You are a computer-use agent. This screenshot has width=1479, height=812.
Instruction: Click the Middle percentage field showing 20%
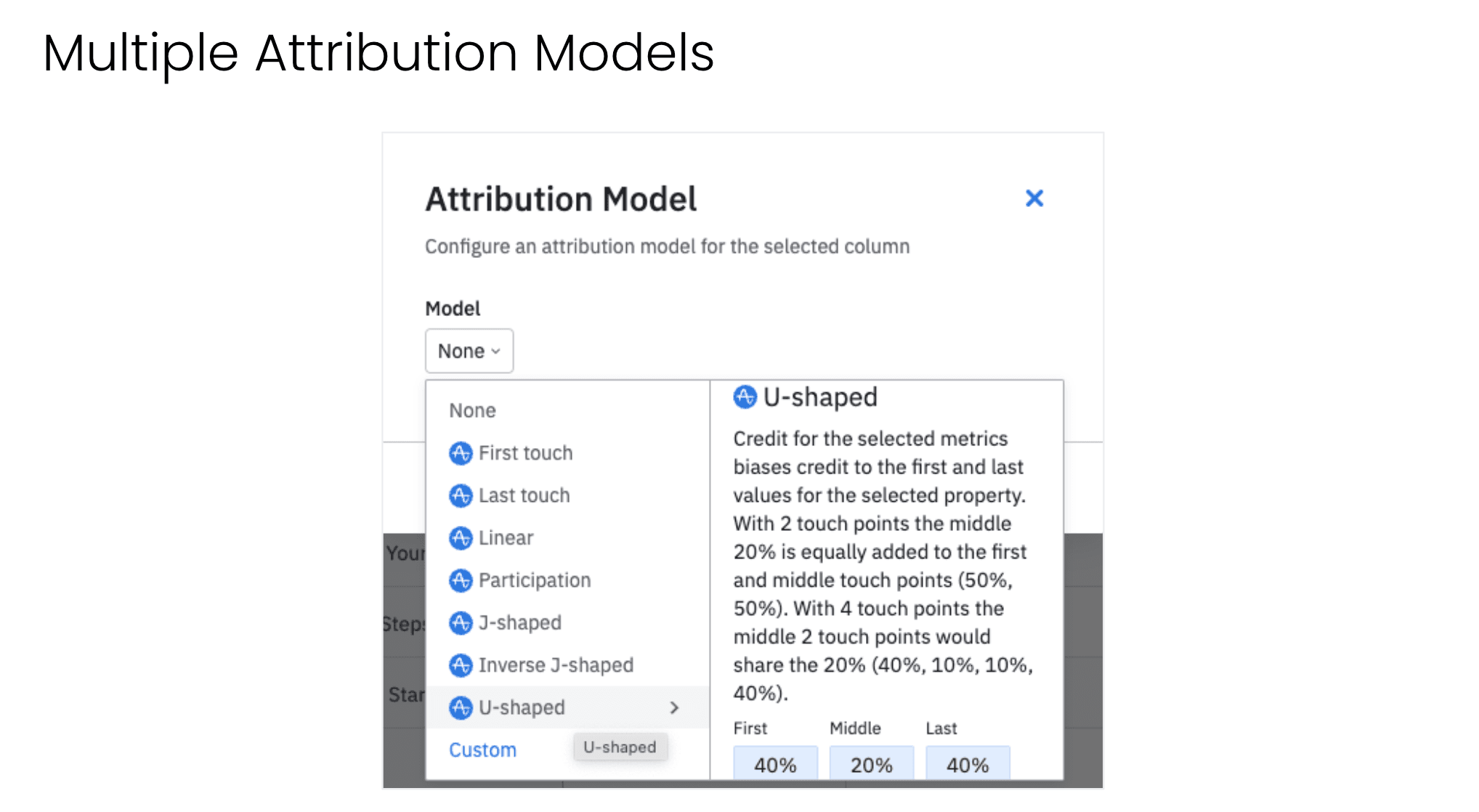click(x=871, y=763)
